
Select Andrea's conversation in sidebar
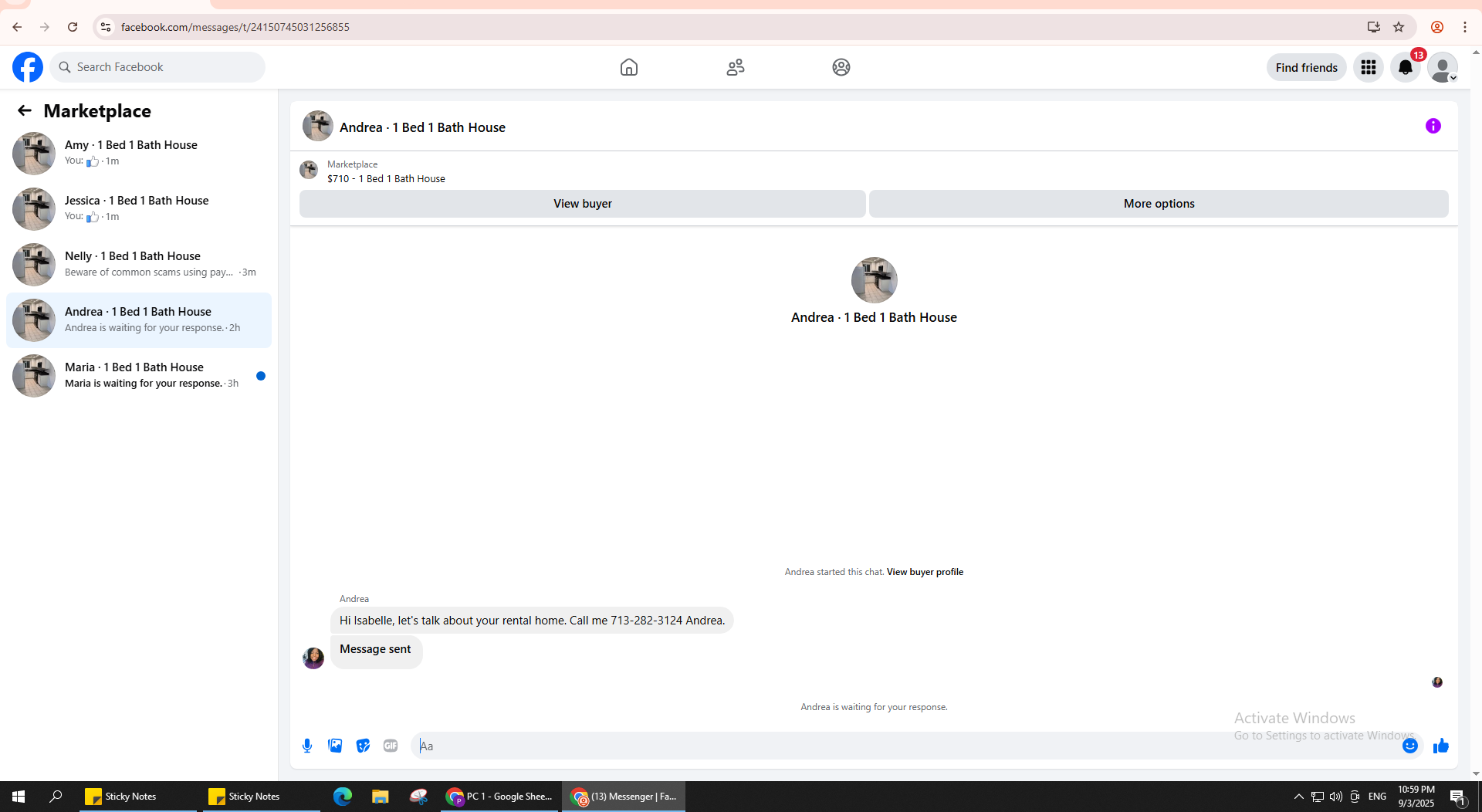click(139, 320)
